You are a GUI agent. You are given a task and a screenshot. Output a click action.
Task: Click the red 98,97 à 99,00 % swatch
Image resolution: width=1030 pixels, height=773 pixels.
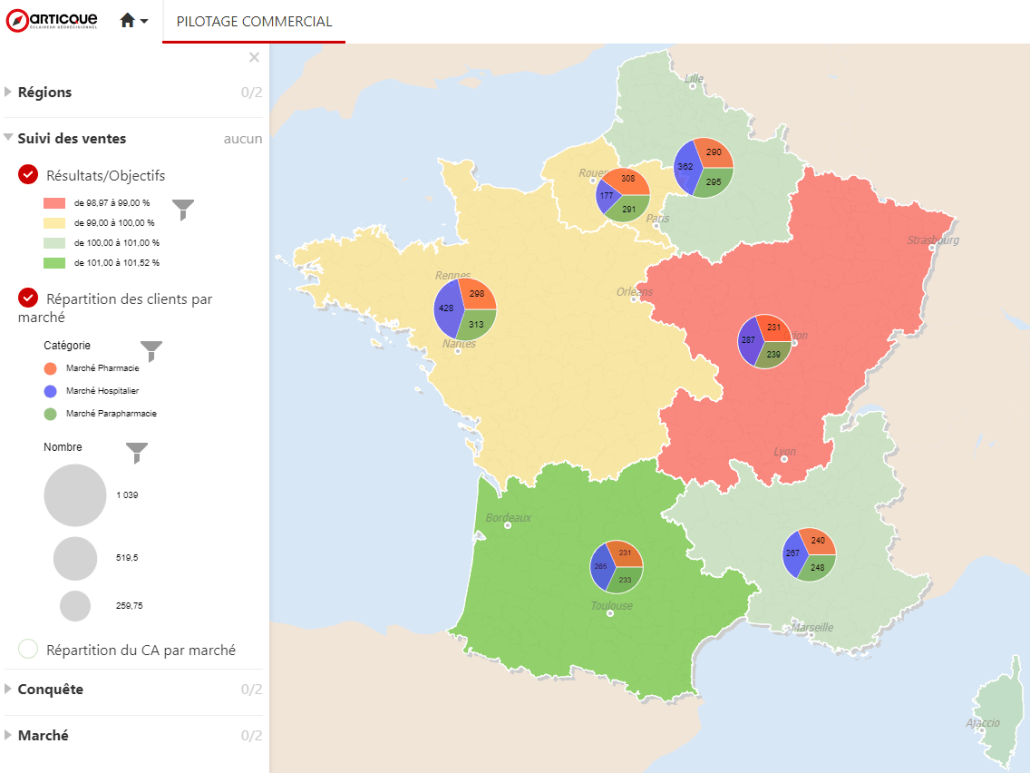(x=54, y=202)
